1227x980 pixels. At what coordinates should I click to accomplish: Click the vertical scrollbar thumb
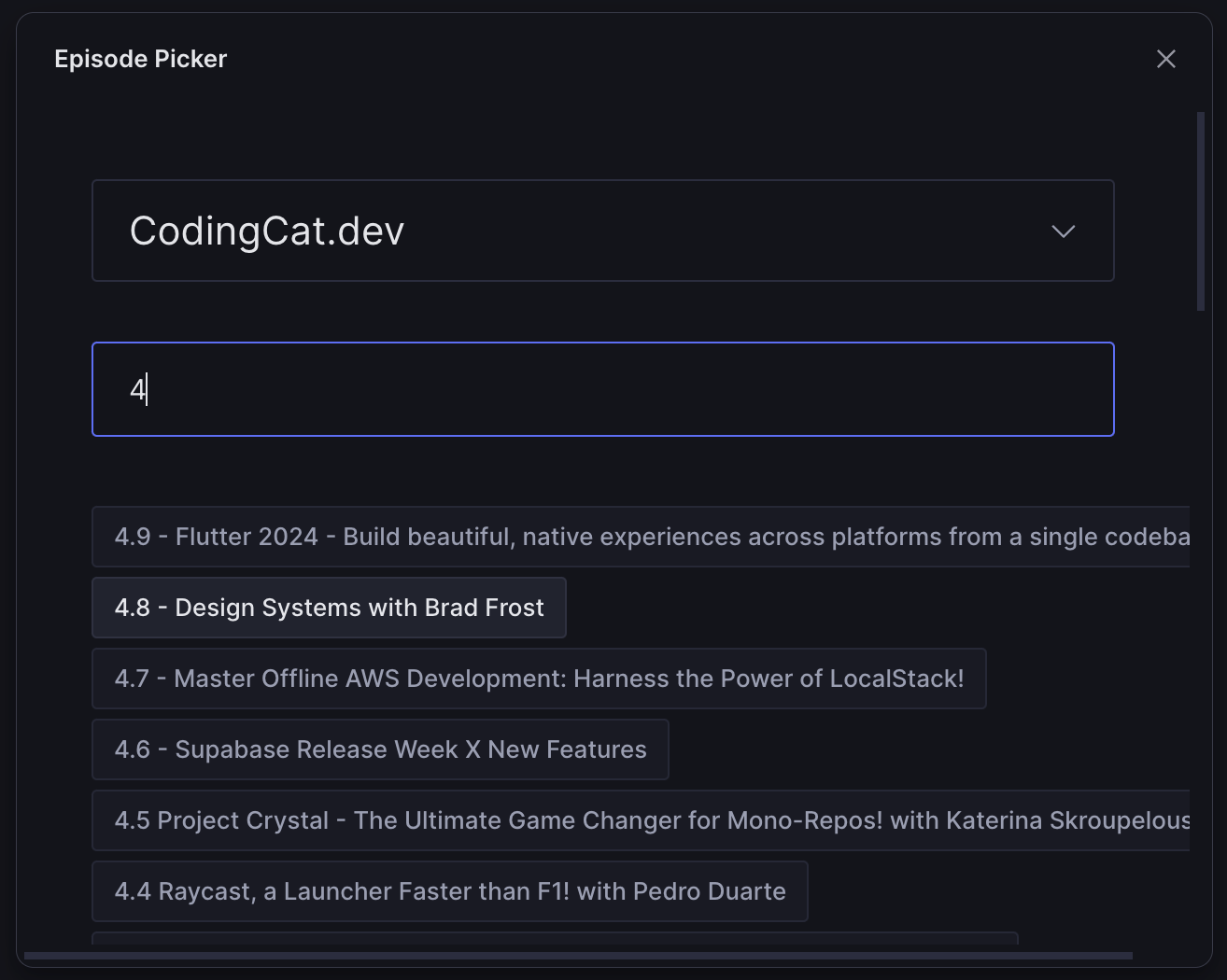coord(1201,211)
